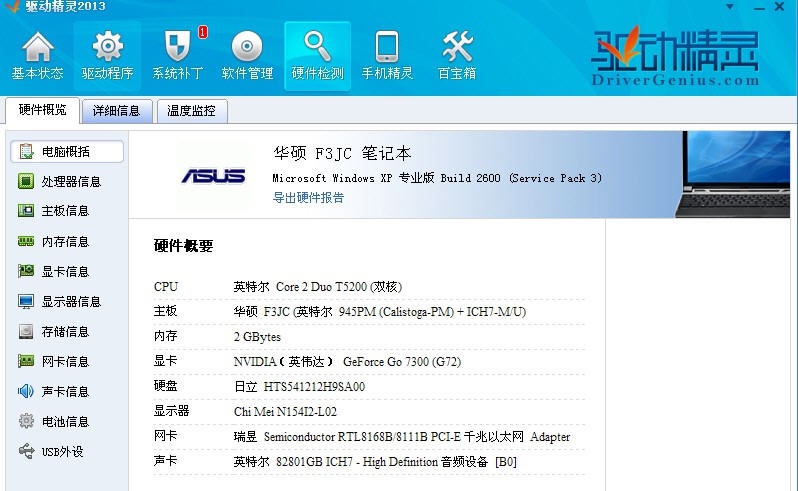798x491 pixels.
Task: Click the 945PM (Calistoga-PM) motherboard value
Action: (x=380, y=311)
